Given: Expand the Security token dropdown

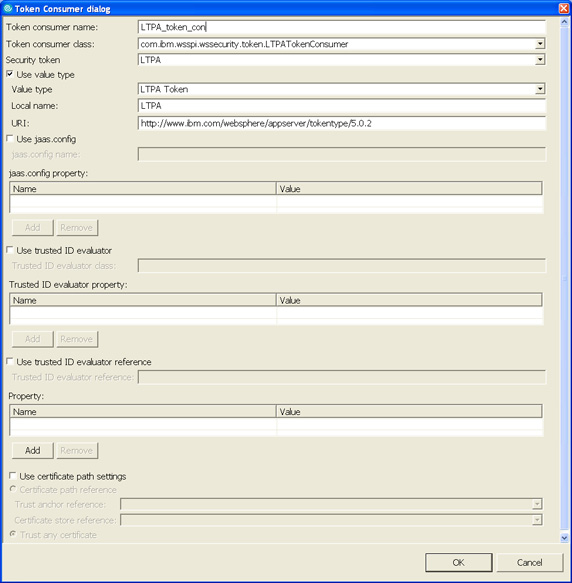Looking at the screenshot, I should (540, 59).
